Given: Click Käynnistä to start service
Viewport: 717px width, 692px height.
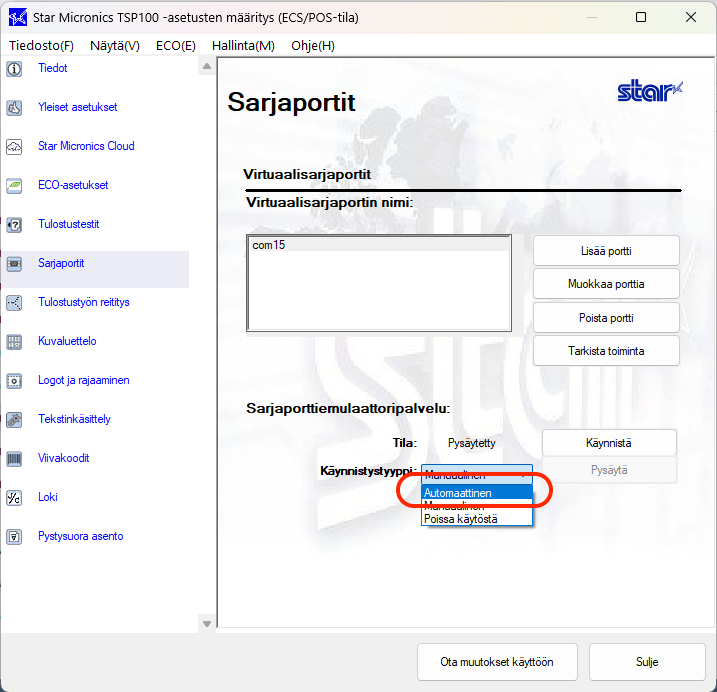Looking at the screenshot, I should [609, 443].
